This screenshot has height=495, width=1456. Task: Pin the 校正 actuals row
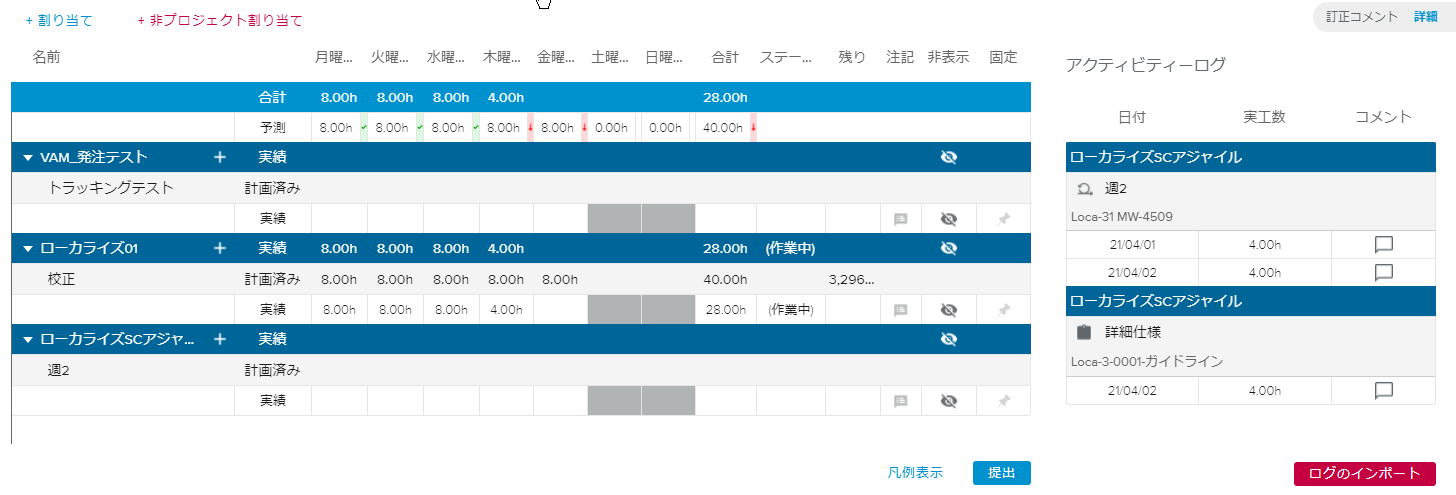[x=1003, y=310]
